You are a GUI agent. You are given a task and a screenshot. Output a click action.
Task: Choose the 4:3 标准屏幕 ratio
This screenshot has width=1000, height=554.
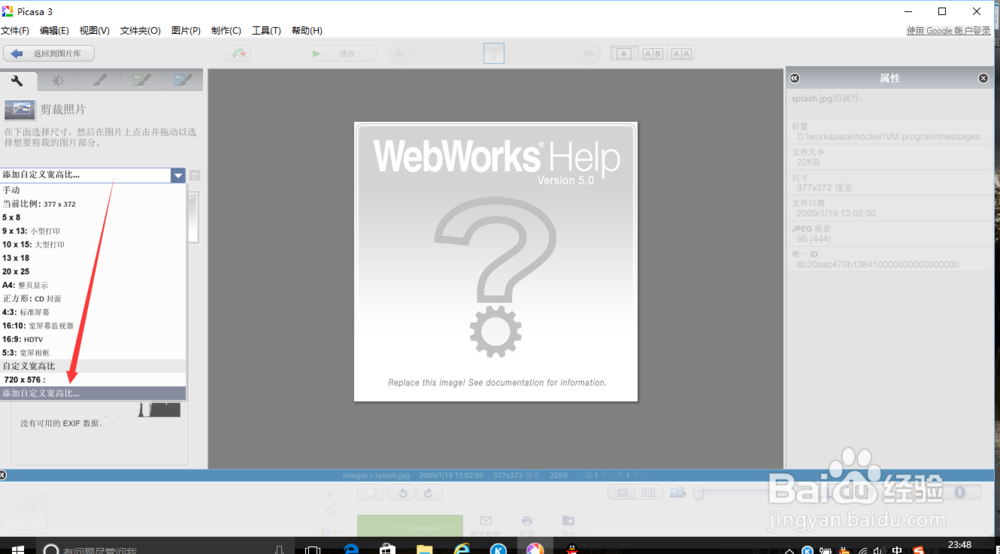point(93,312)
